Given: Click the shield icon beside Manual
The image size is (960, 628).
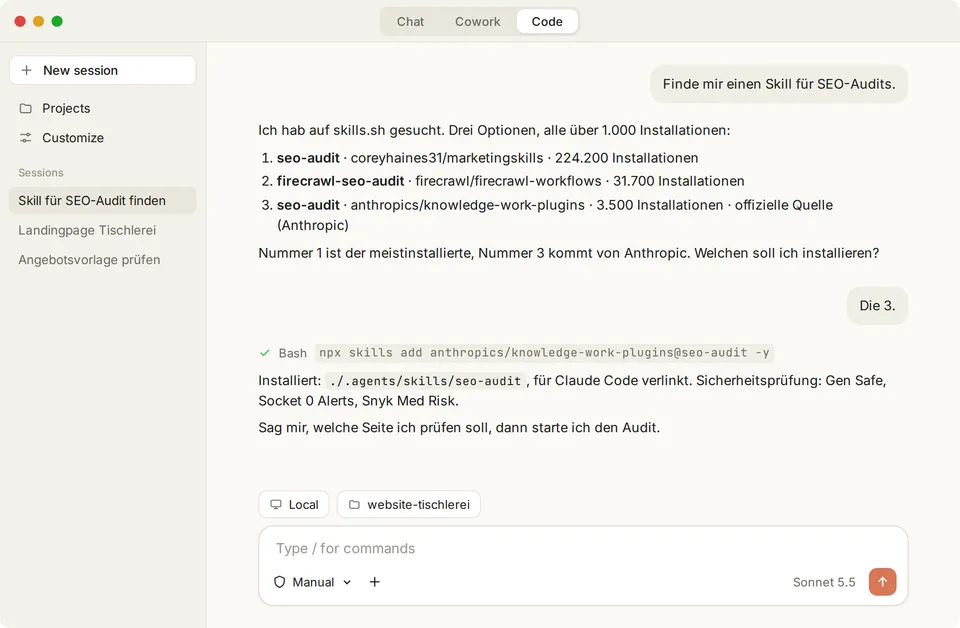Looking at the screenshot, I should pos(279,582).
